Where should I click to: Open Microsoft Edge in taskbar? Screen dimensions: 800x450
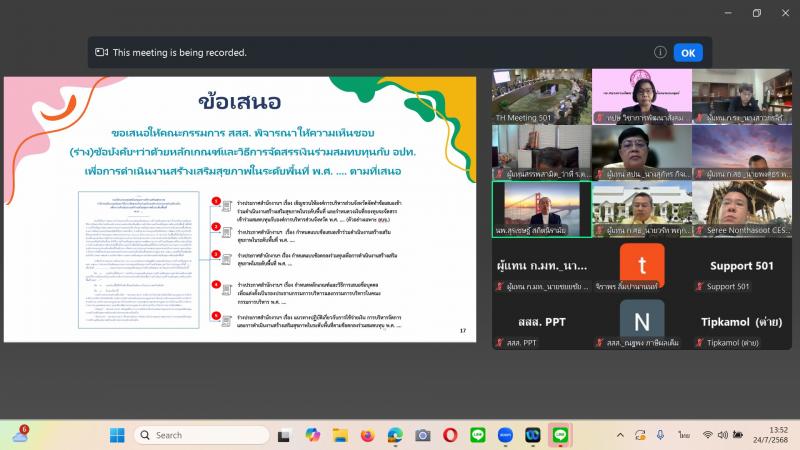[395, 435]
